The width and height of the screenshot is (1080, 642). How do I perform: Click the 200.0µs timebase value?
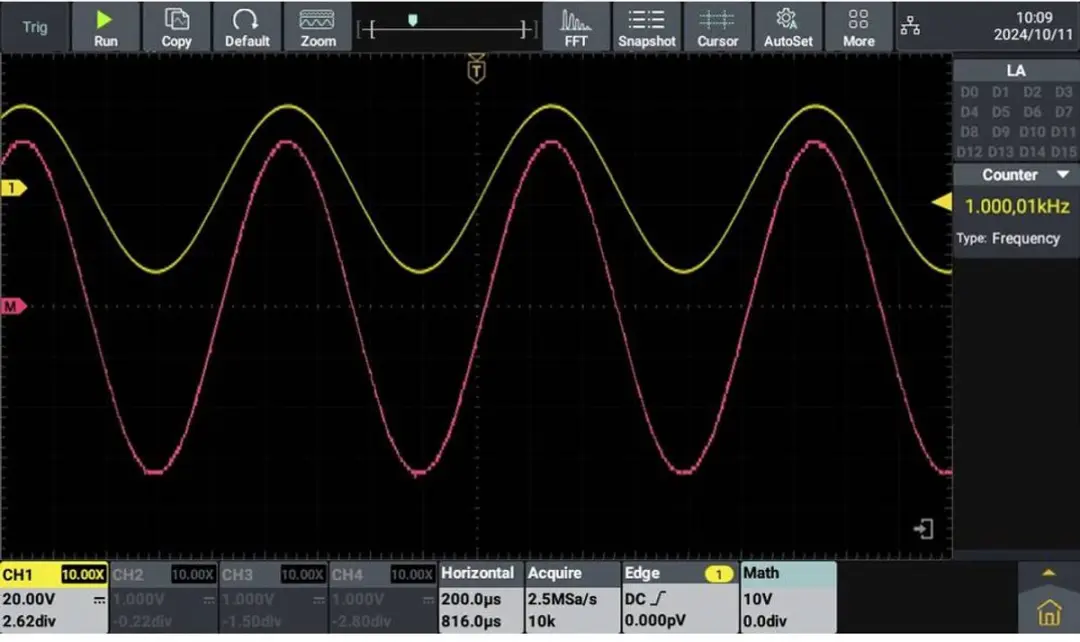(x=471, y=599)
